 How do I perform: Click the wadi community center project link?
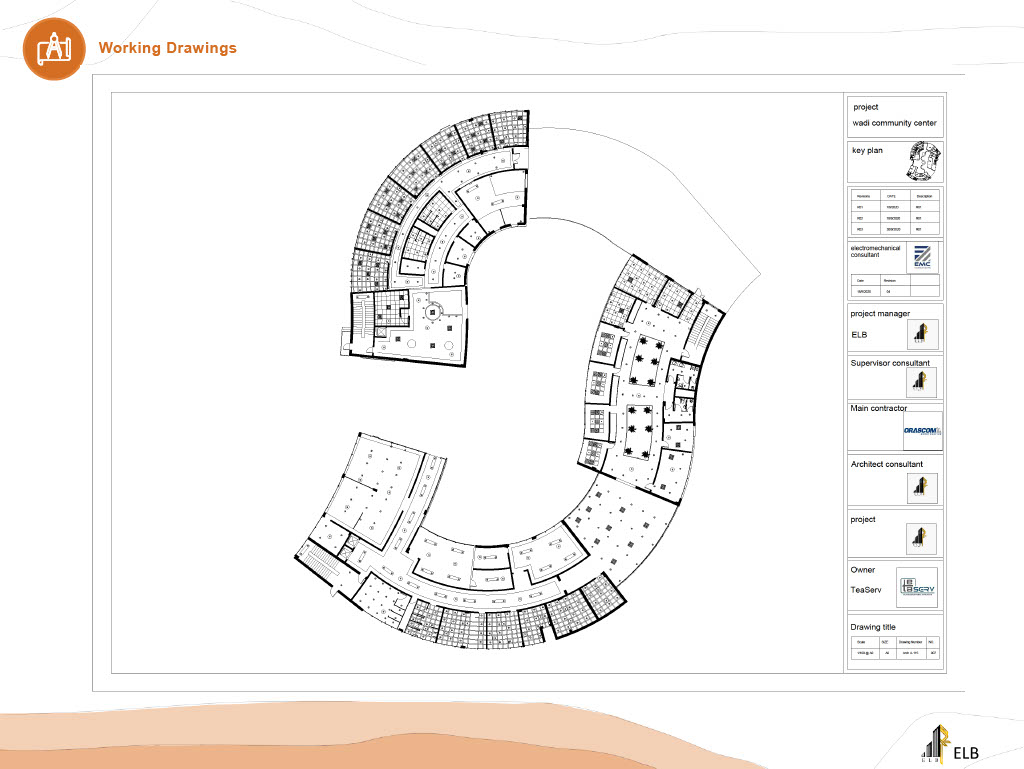pos(895,122)
